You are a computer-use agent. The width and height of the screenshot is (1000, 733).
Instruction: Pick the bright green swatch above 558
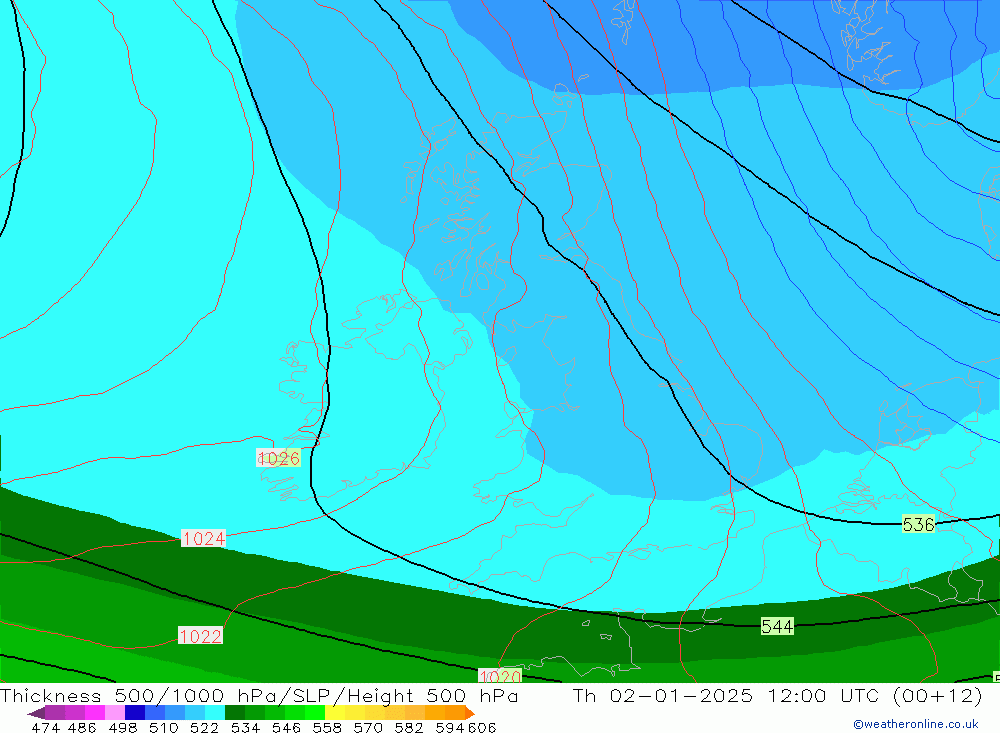click(315, 713)
